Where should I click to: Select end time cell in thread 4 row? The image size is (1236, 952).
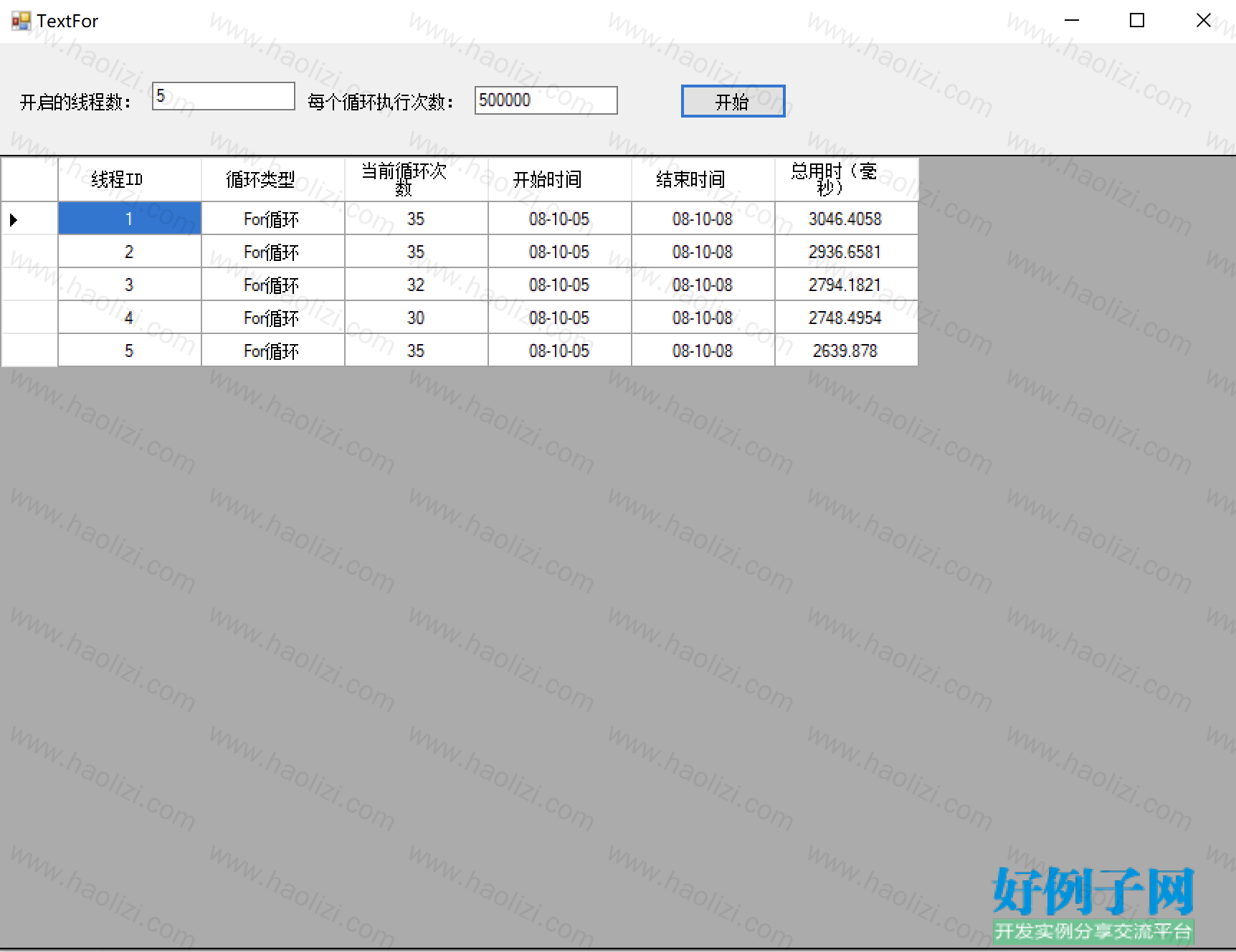point(703,318)
